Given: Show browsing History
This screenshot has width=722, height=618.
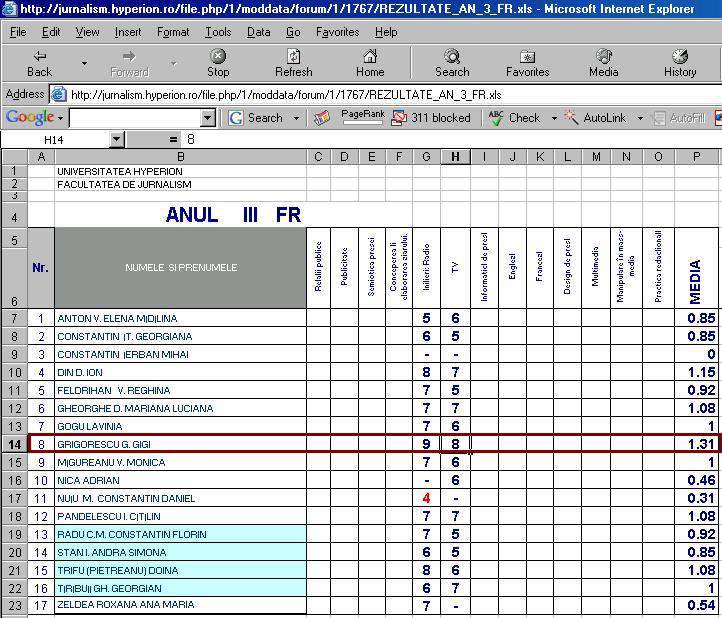Looking at the screenshot, I should (x=680, y=63).
